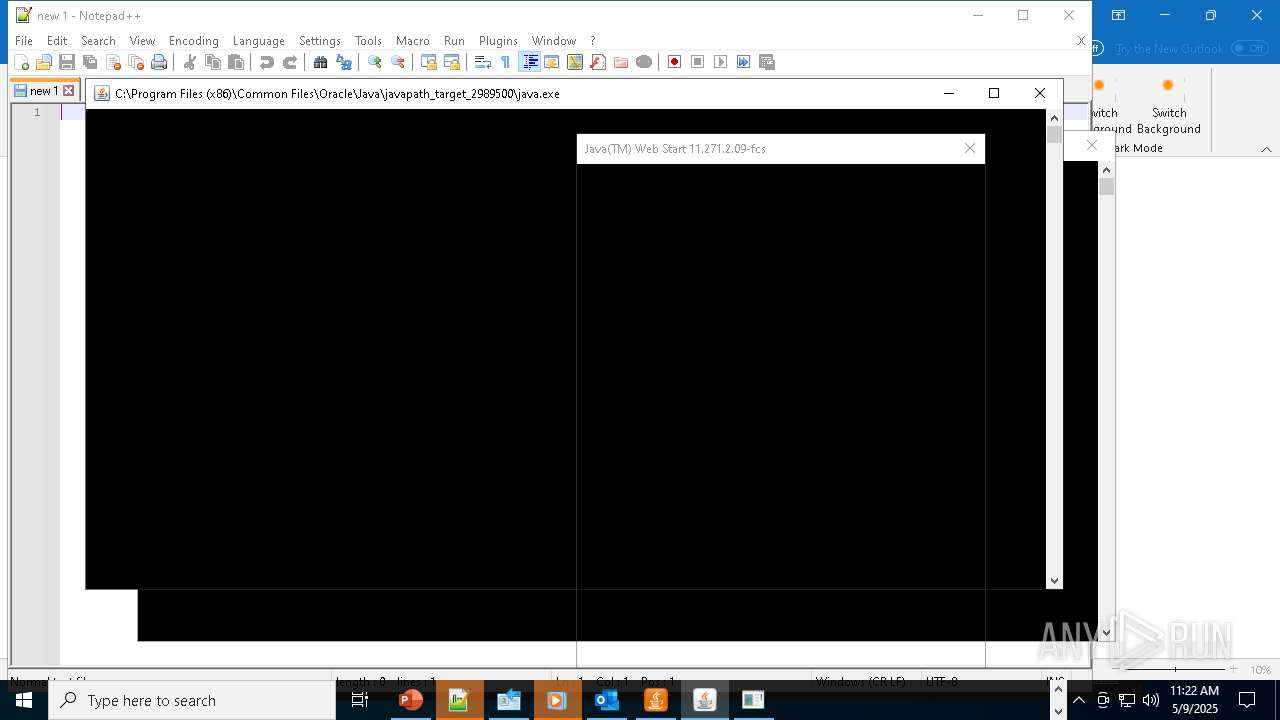This screenshot has width=1280, height=720.
Task: Start macro recording with the red record icon
Action: click(x=675, y=62)
